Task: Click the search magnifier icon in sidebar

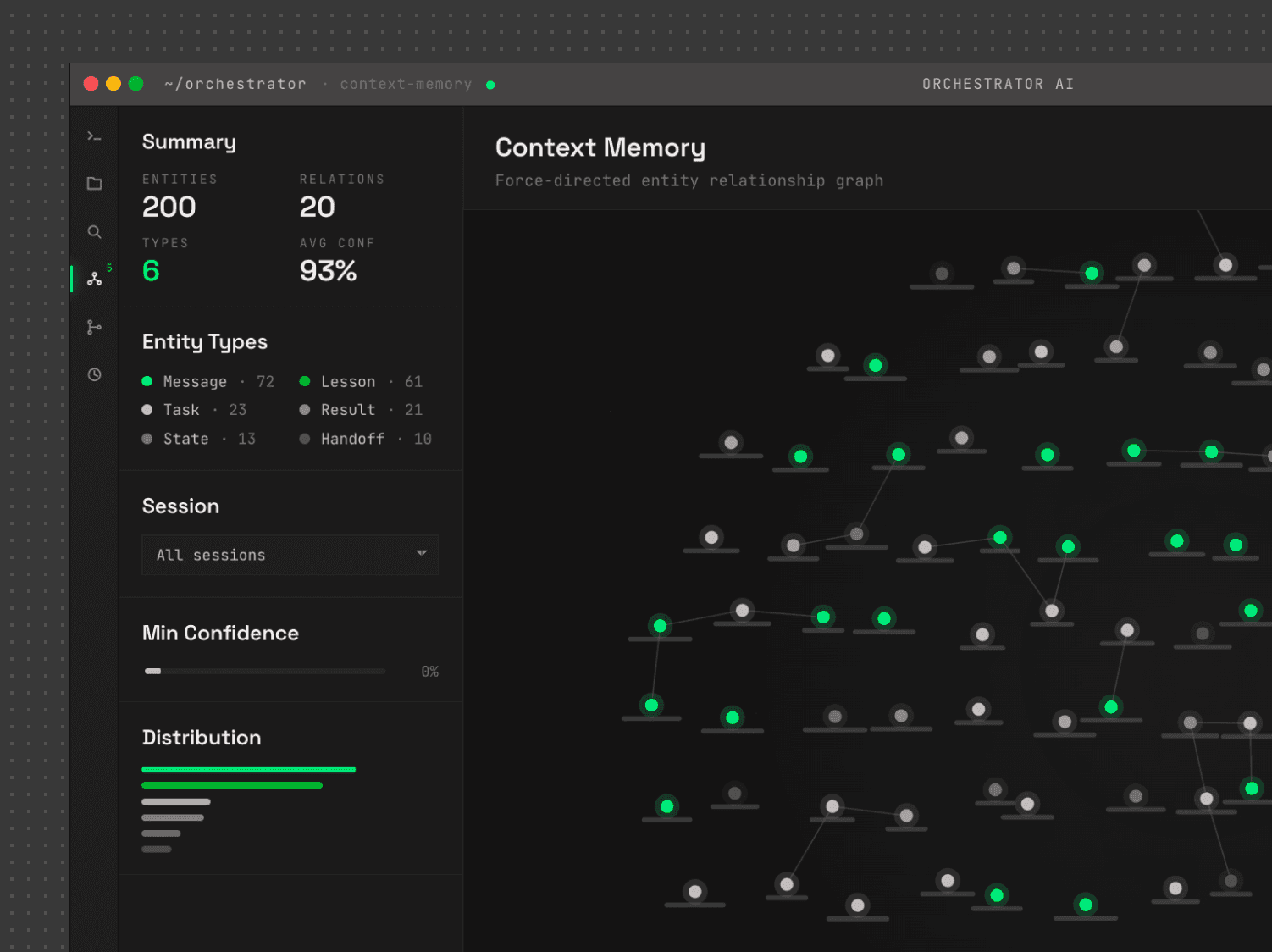Action: (94, 232)
